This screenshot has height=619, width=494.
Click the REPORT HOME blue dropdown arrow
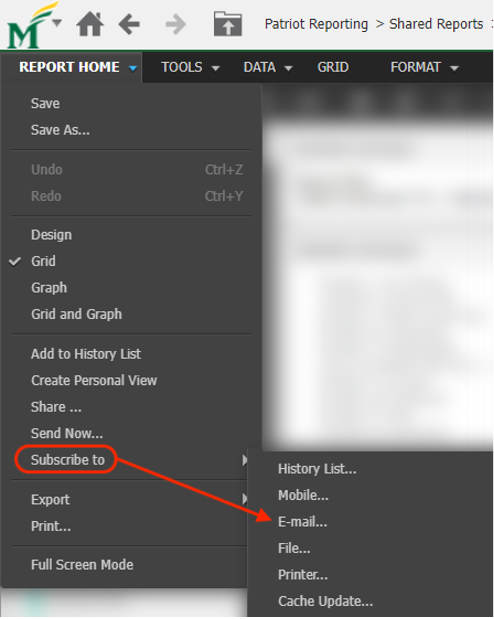pos(133,69)
